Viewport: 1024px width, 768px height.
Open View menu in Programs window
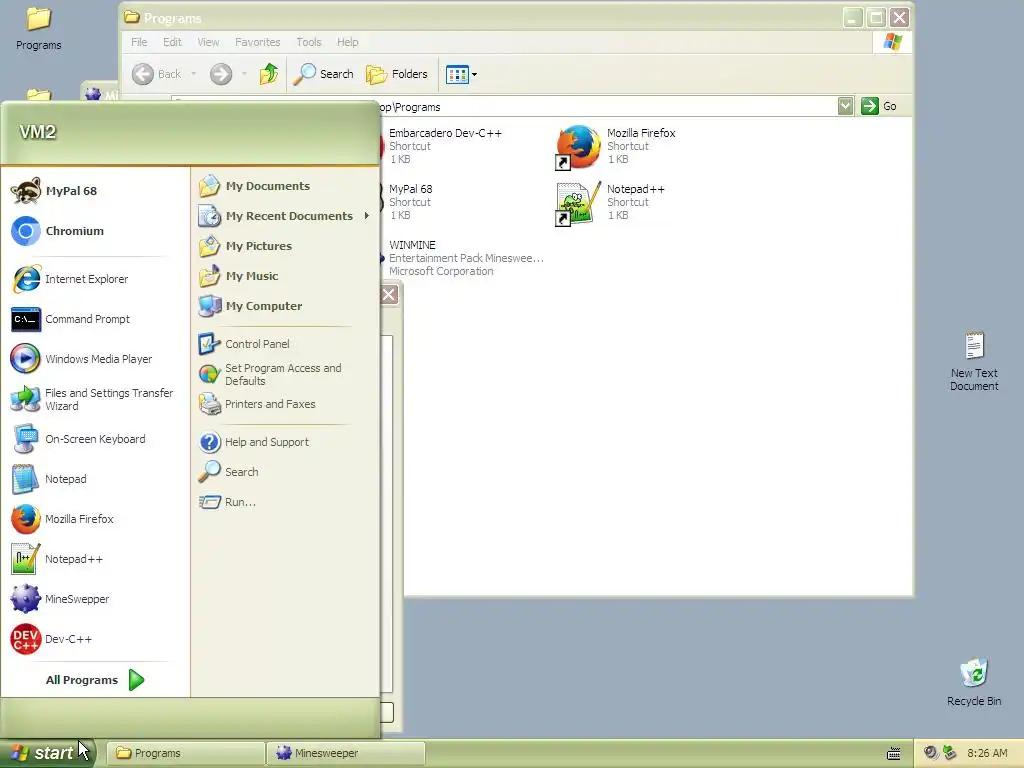coord(208,42)
